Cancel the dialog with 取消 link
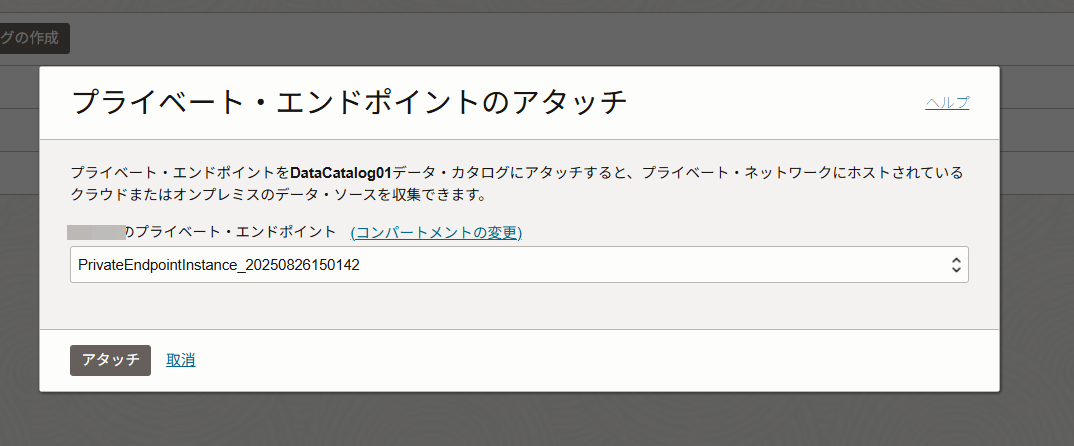Image resolution: width=1074 pixels, height=446 pixels. point(181,360)
